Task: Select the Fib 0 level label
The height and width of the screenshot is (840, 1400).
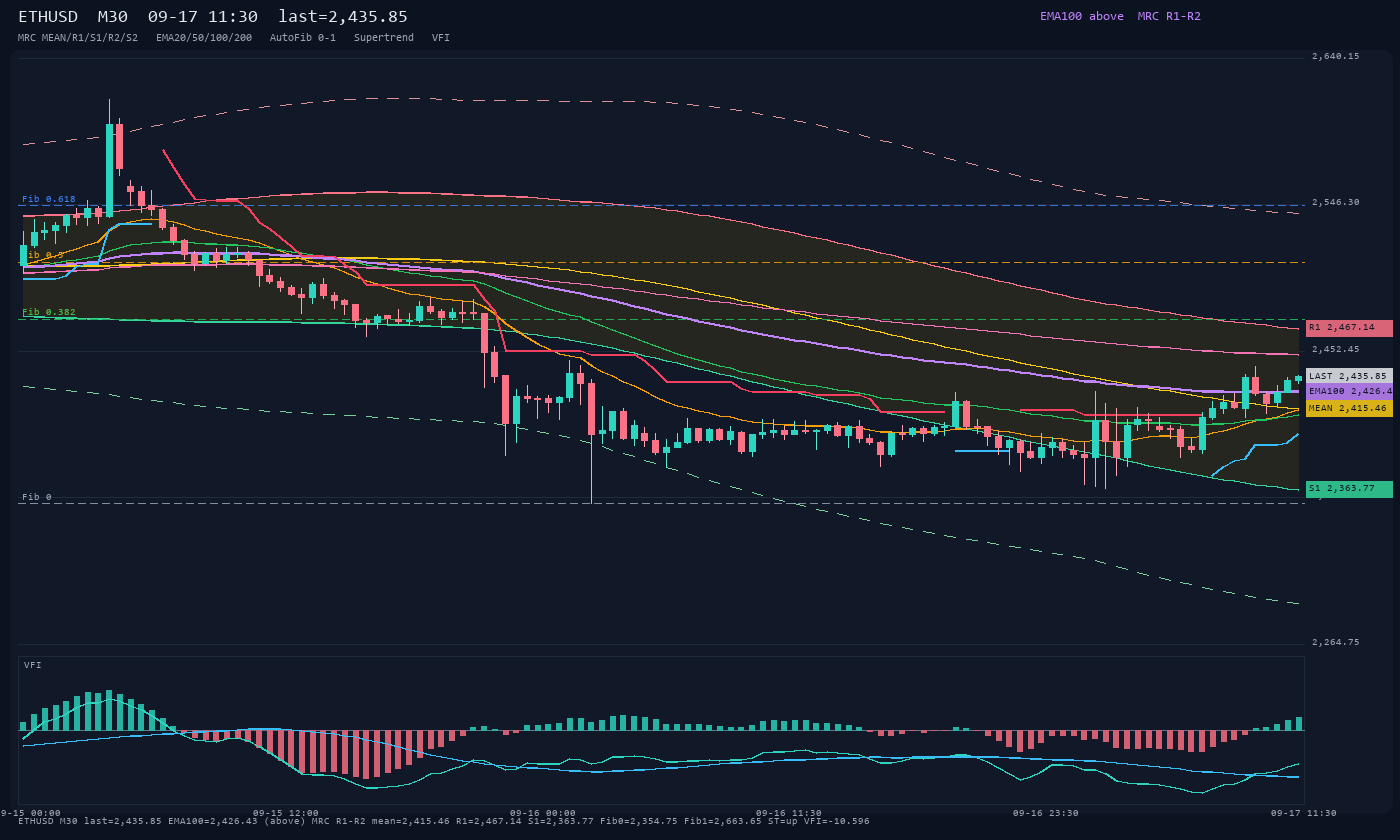Action: tap(37, 497)
